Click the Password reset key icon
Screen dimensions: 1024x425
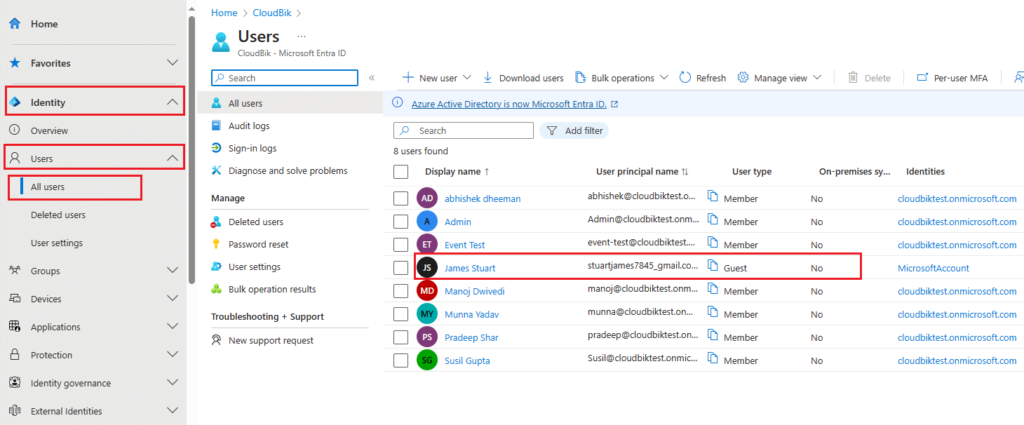pos(216,244)
